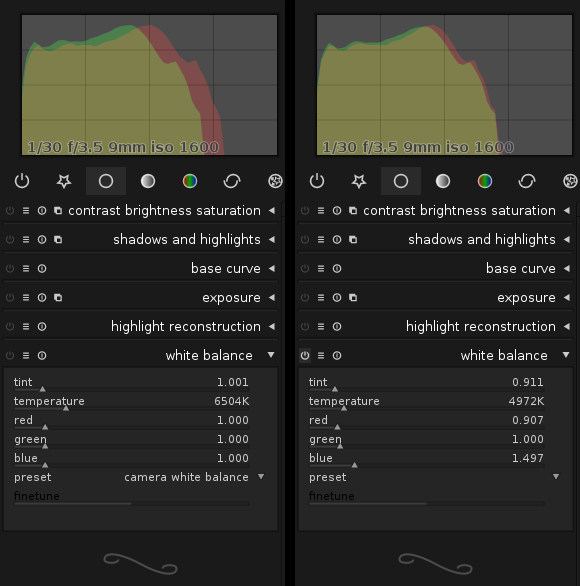The height and width of the screenshot is (586, 580).
Task: Click the left panel histogram
Action: point(149,85)
